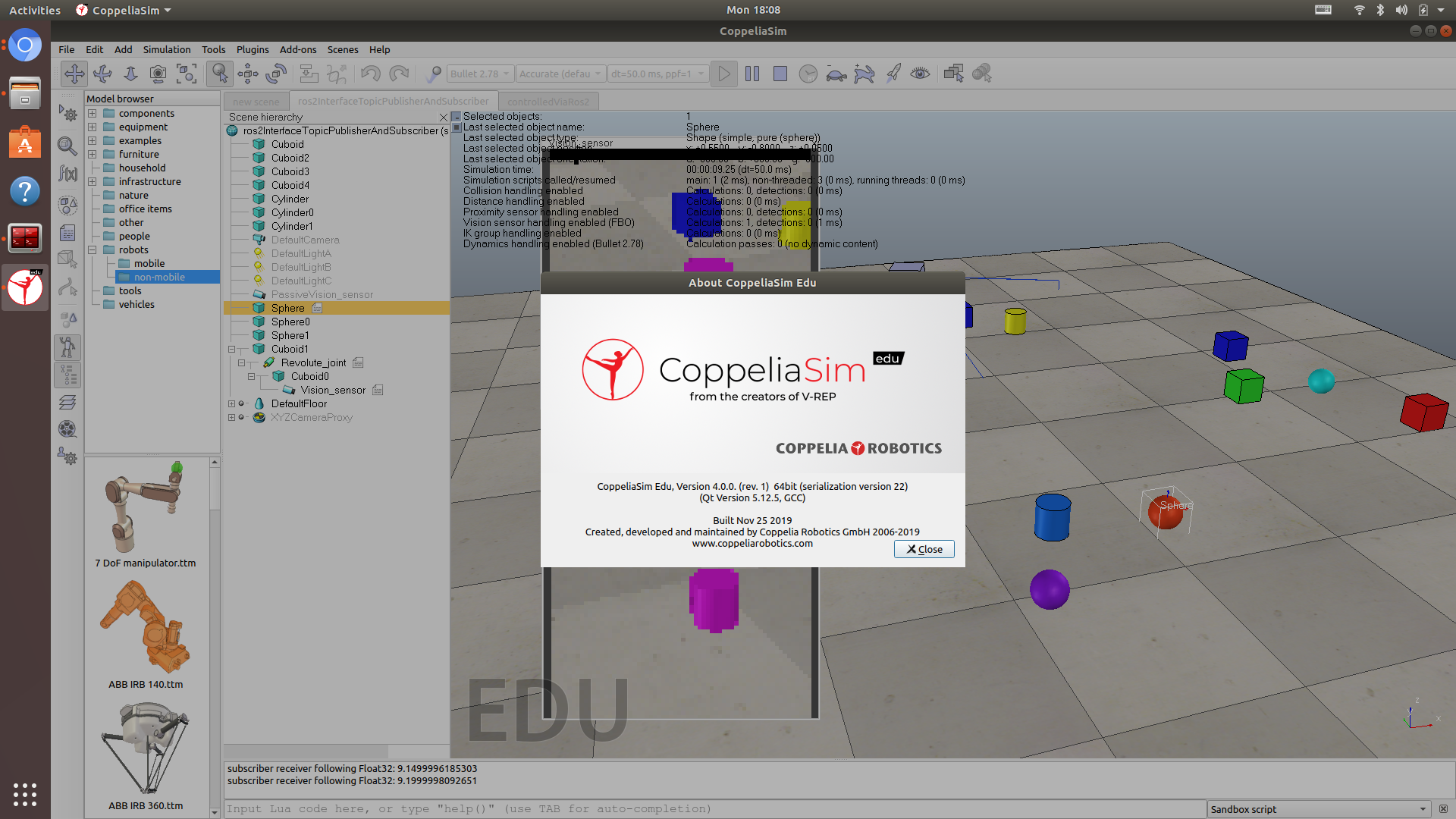Switch to the controlledViaRos2 scene tab
Viewport: 1456px width, 819px height.
pyautogui.click(x=548, y=102)
